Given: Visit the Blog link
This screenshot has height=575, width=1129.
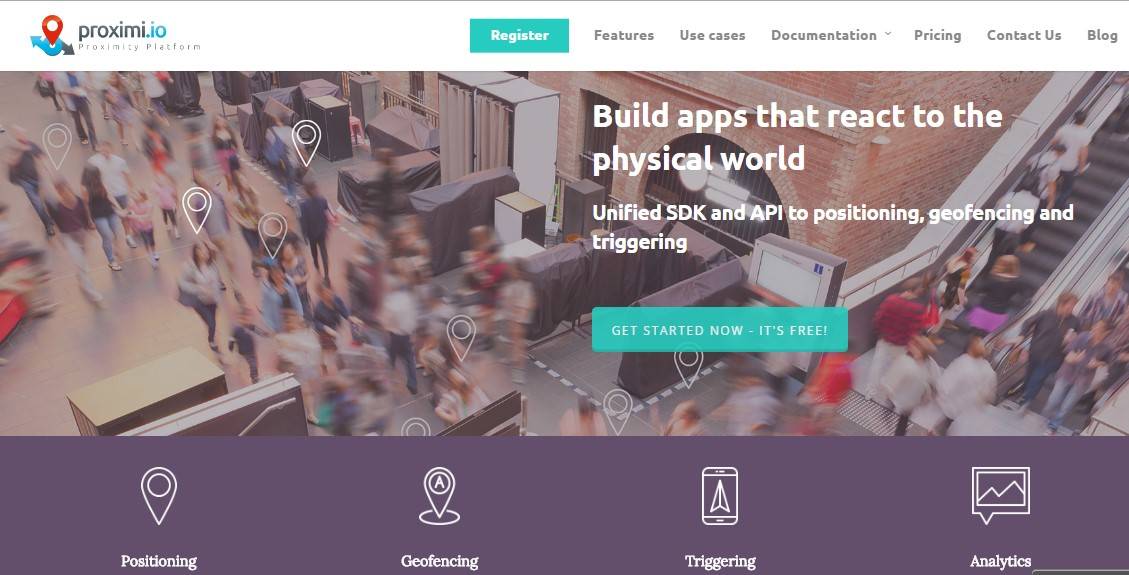Looking at the screenshot, I should click(1102, 35).
